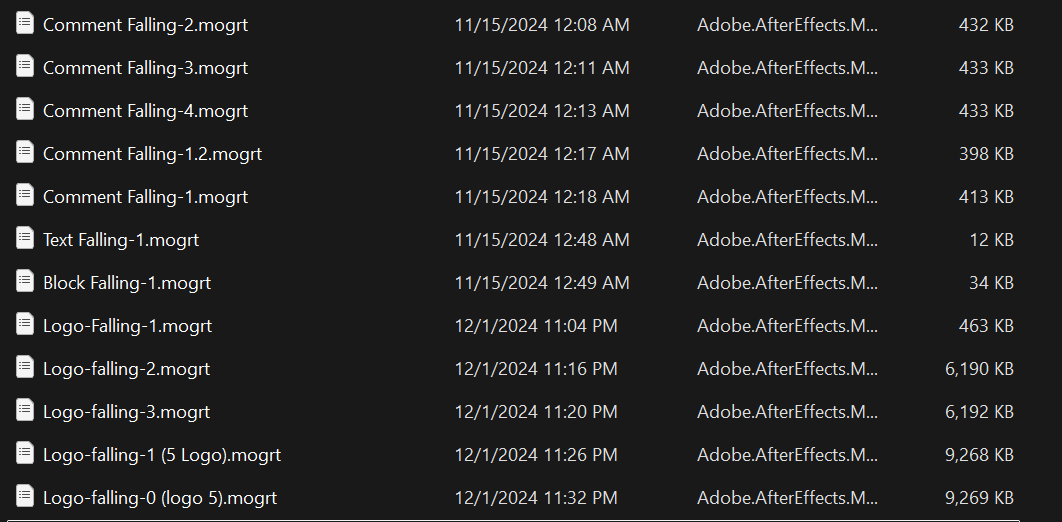Screen dimensions: 1062x522
Task: Select the 12/1/2024 11:04 PM date cell
Action: click(x=536, y=326)
